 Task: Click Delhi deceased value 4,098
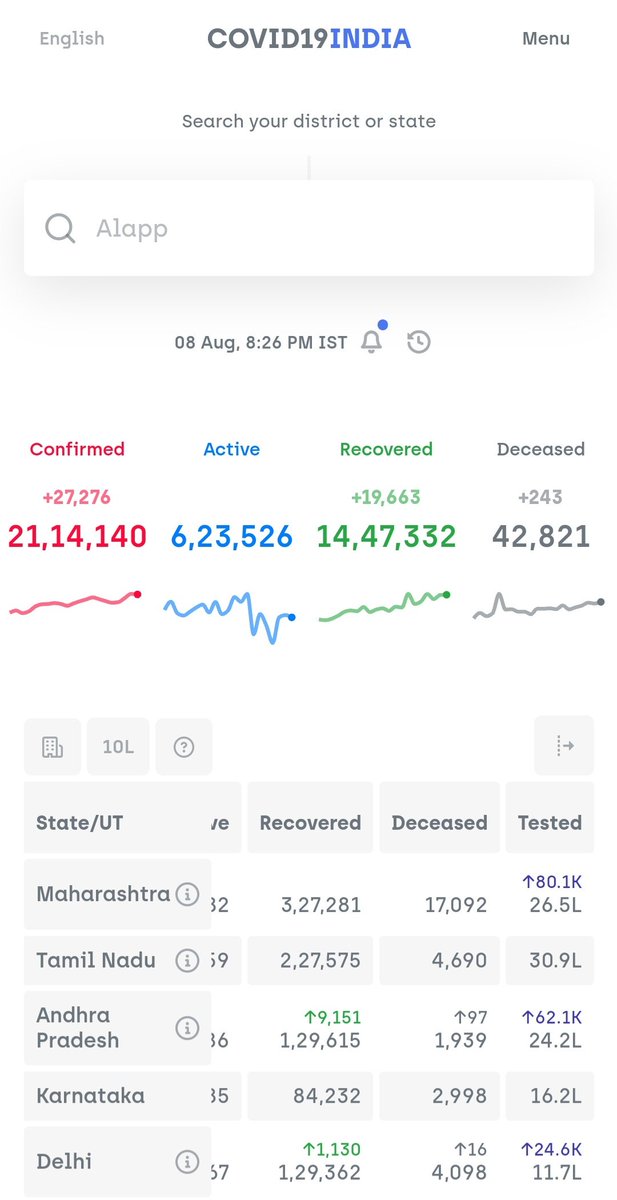click(x=460, y=1172)
